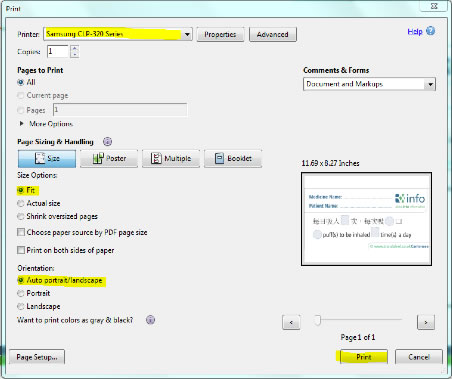Select Landscape orientation
This screenshot has height=379, width=452.
click(21, 306)
